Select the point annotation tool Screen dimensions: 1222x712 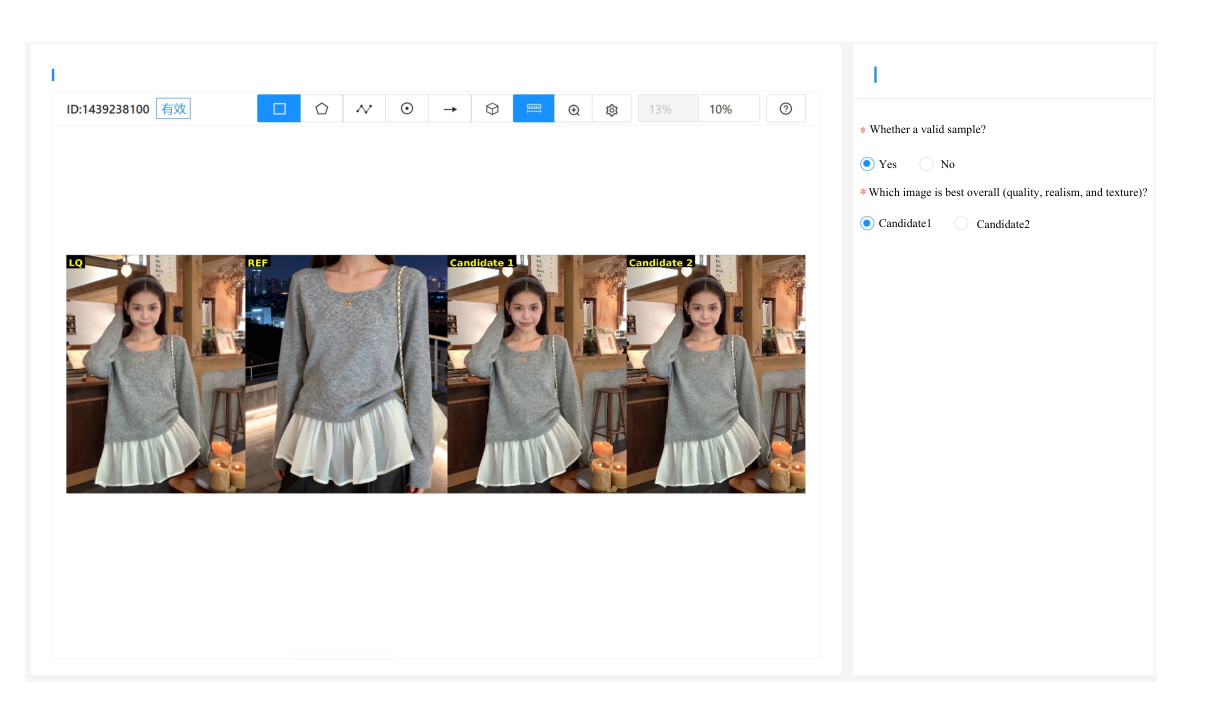click(x=407, y=109)
